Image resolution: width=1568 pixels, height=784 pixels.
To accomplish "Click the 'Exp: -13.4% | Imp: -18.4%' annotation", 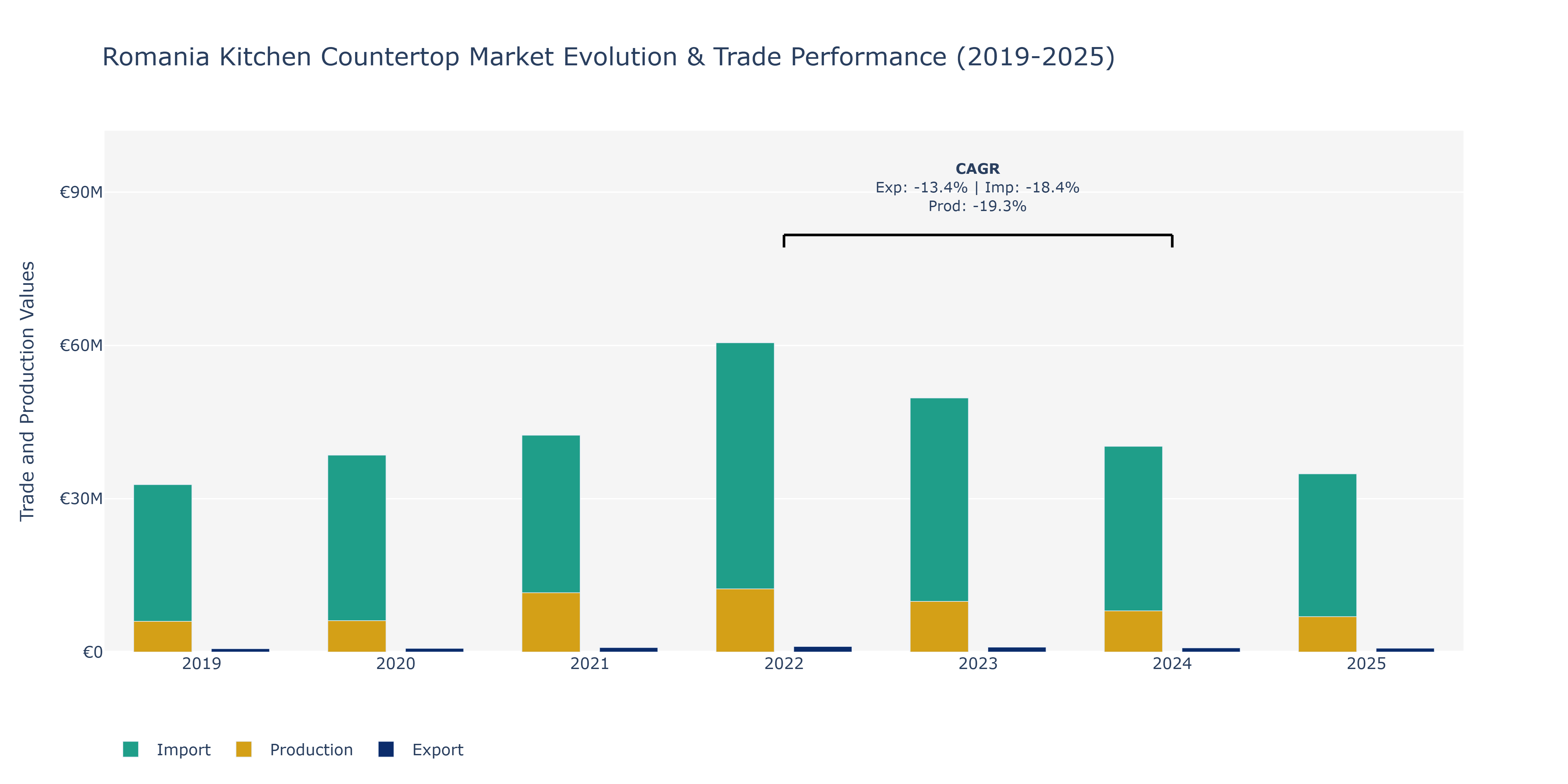I will tap(978, 188).
